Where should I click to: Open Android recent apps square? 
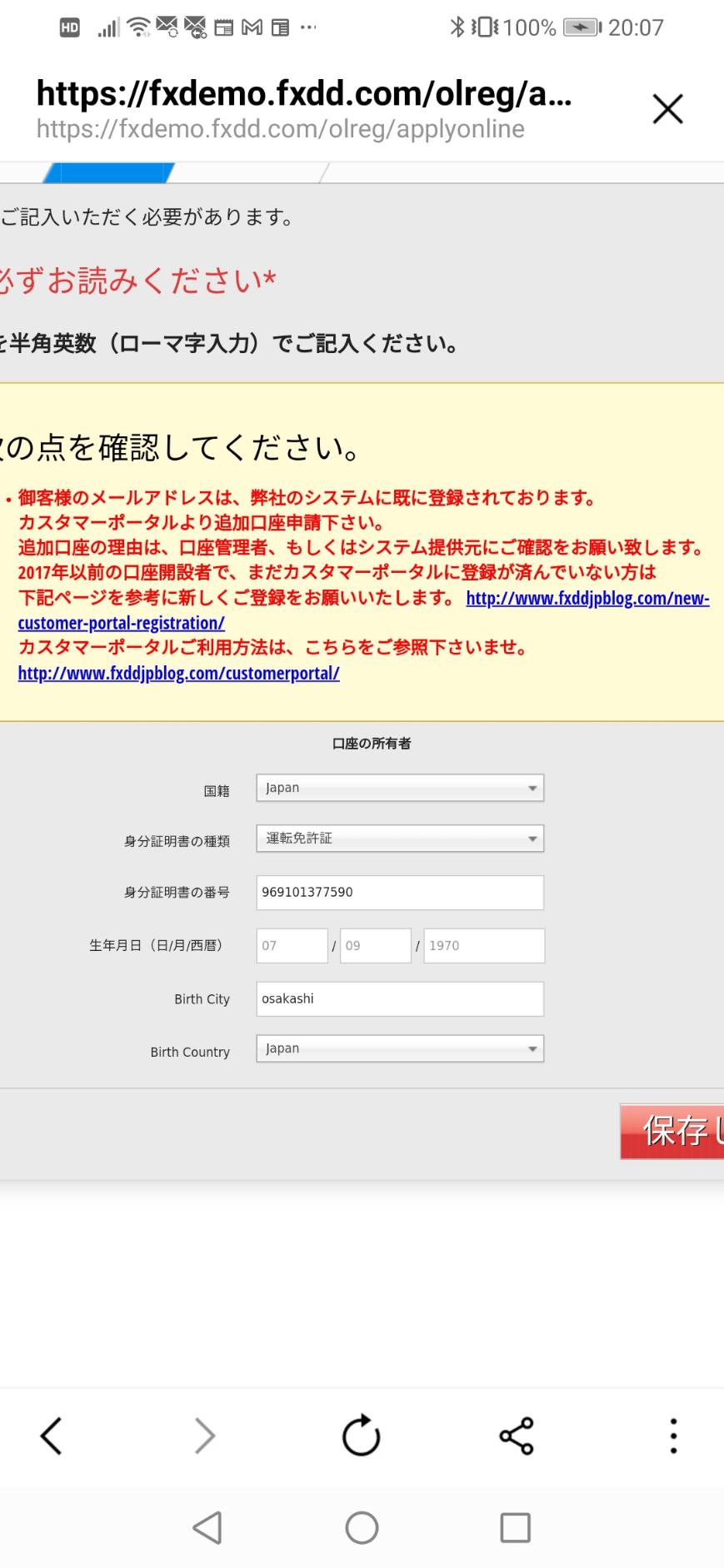(x=515, y=1528)
